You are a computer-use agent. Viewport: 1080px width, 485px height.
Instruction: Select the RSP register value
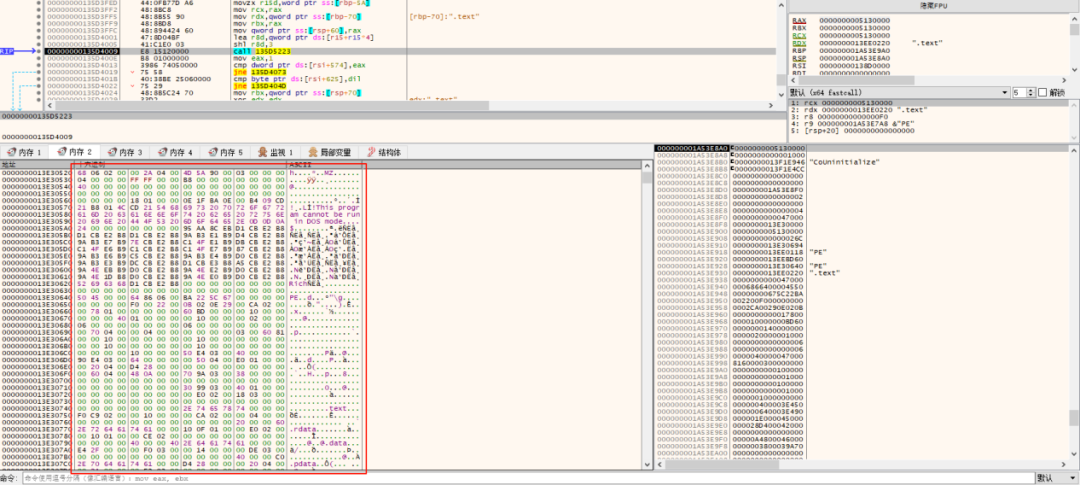click(854, 58)
